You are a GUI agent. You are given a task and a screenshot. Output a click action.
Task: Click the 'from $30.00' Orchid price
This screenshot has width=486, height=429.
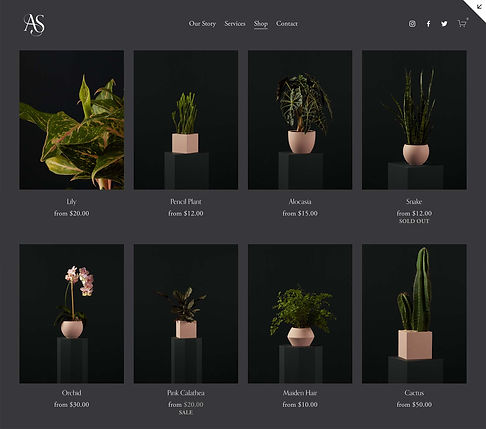pos(72,405)
